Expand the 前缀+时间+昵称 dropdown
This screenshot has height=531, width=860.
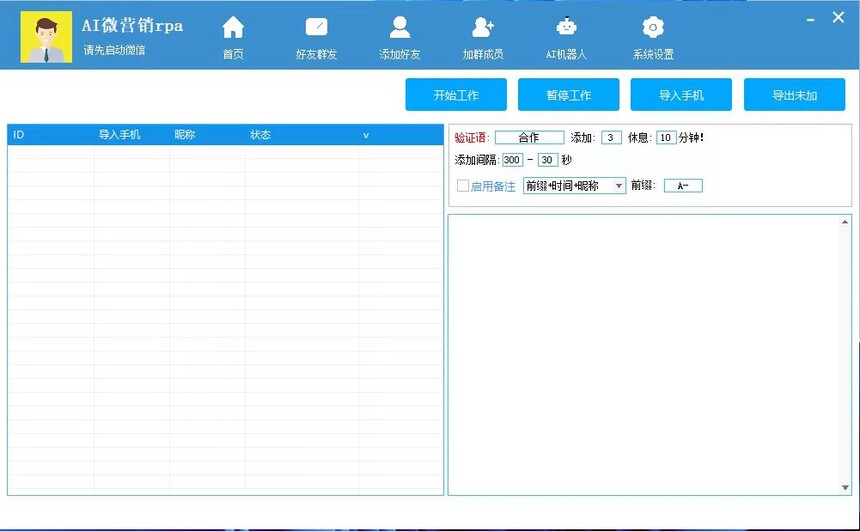coord(619,186)
